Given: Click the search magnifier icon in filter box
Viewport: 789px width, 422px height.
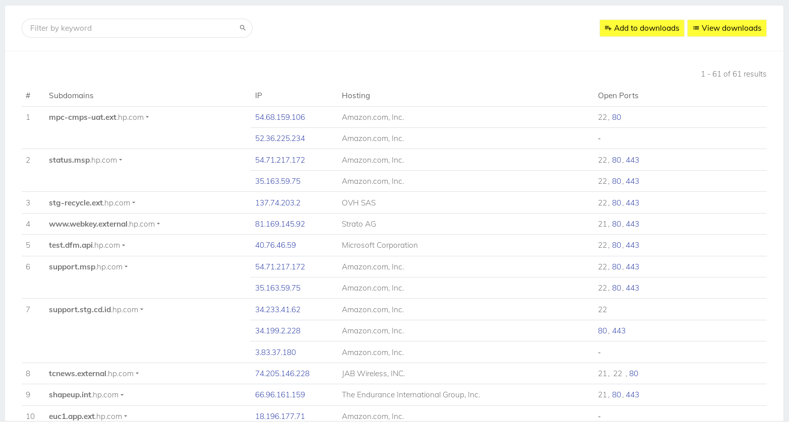Looking at the screenshot, I should tap(243, 28).
